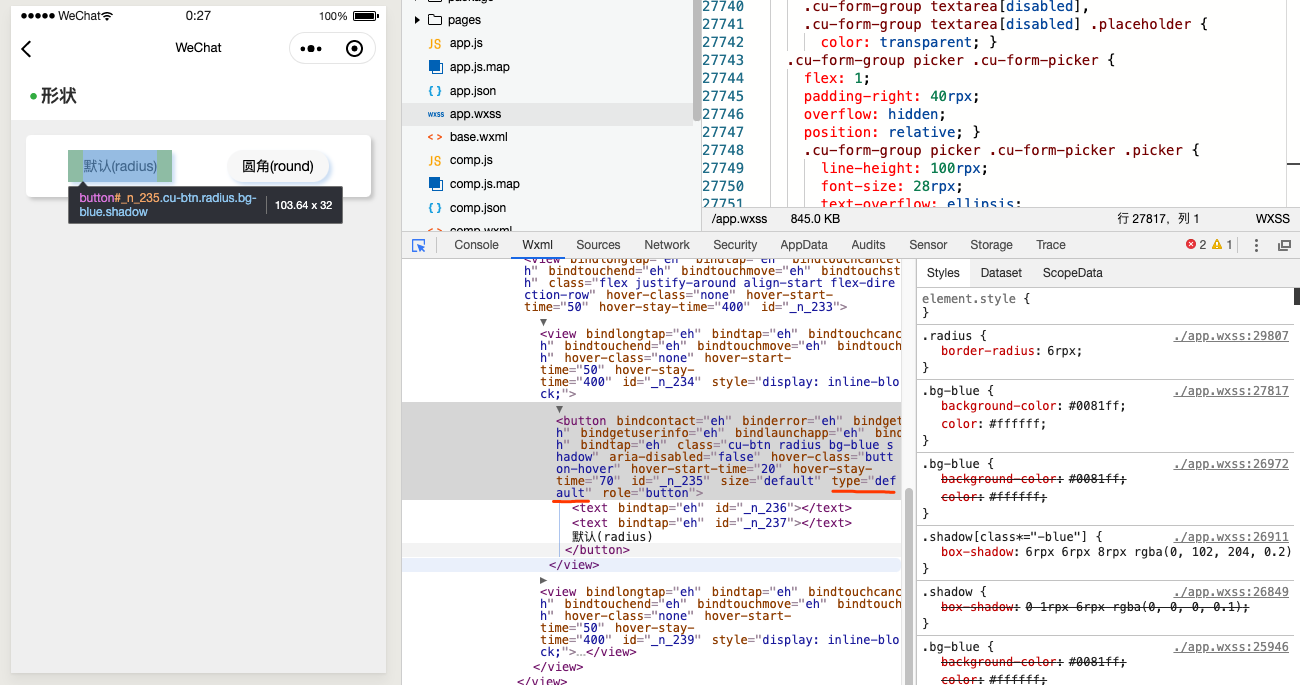Image resolution: width=1300 pixels, height=685 pixels.
Task: Select the text node with id _n_236
Action: click(712, 509)
